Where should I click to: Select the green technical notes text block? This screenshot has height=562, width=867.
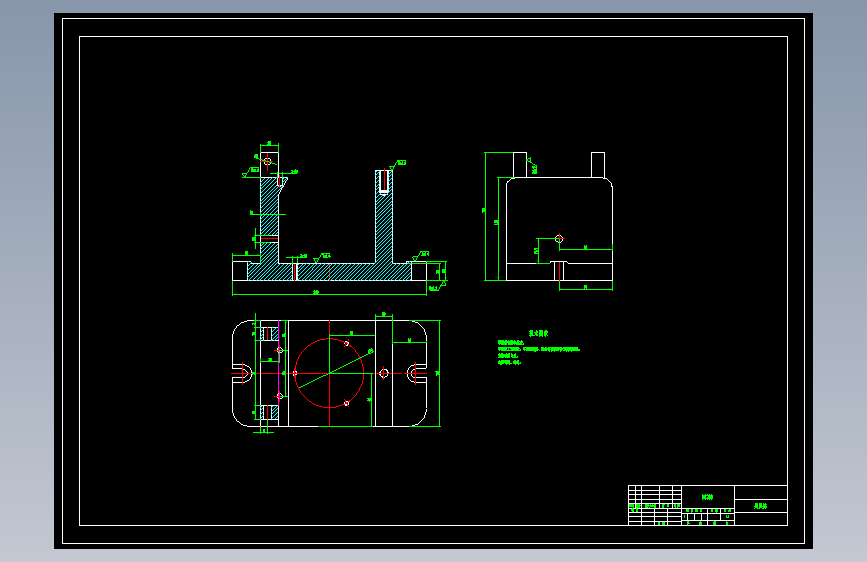[x=539, y=348]
